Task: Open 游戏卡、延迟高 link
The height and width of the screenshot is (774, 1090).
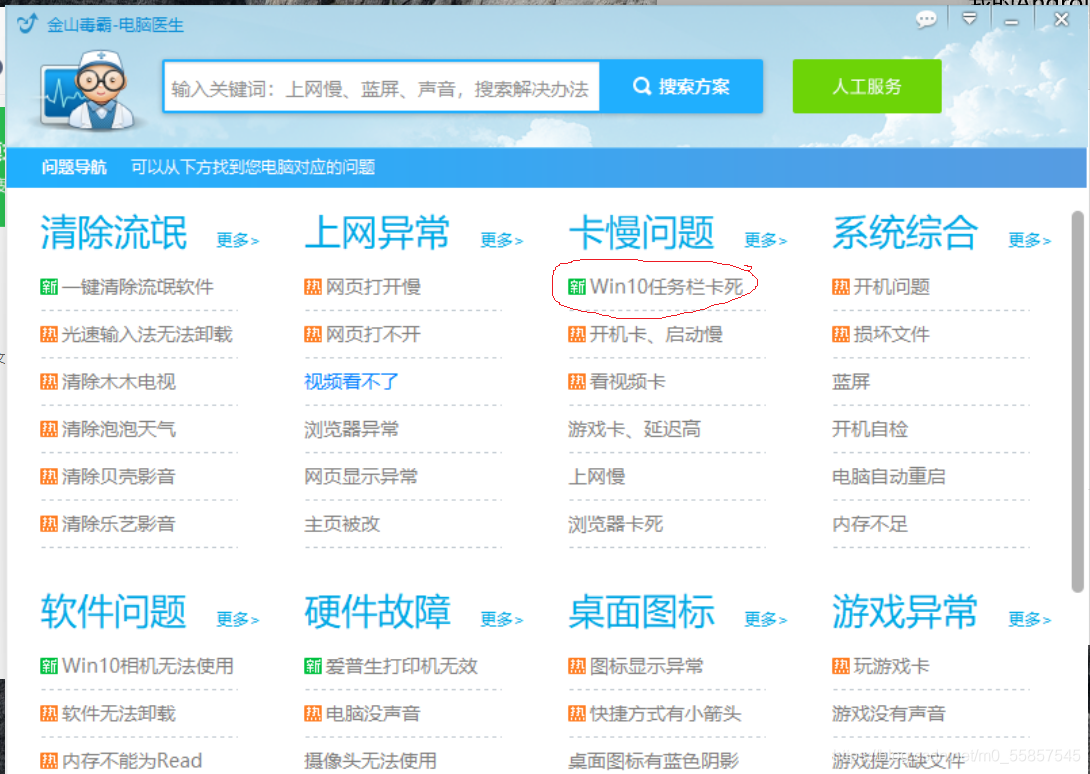Action: point(634,429)
